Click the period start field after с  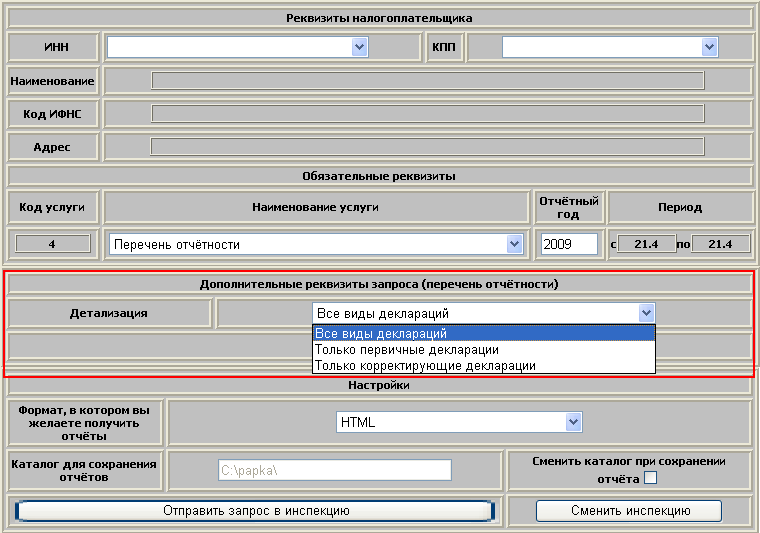646,244
